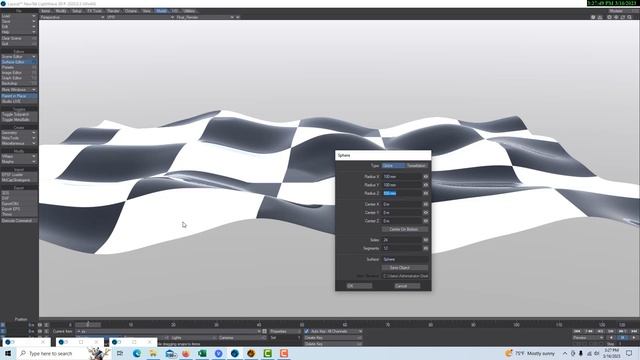Click the envelope icon beside Radius Z
Viewport: 640px width, 360px height.
(426, 193)
